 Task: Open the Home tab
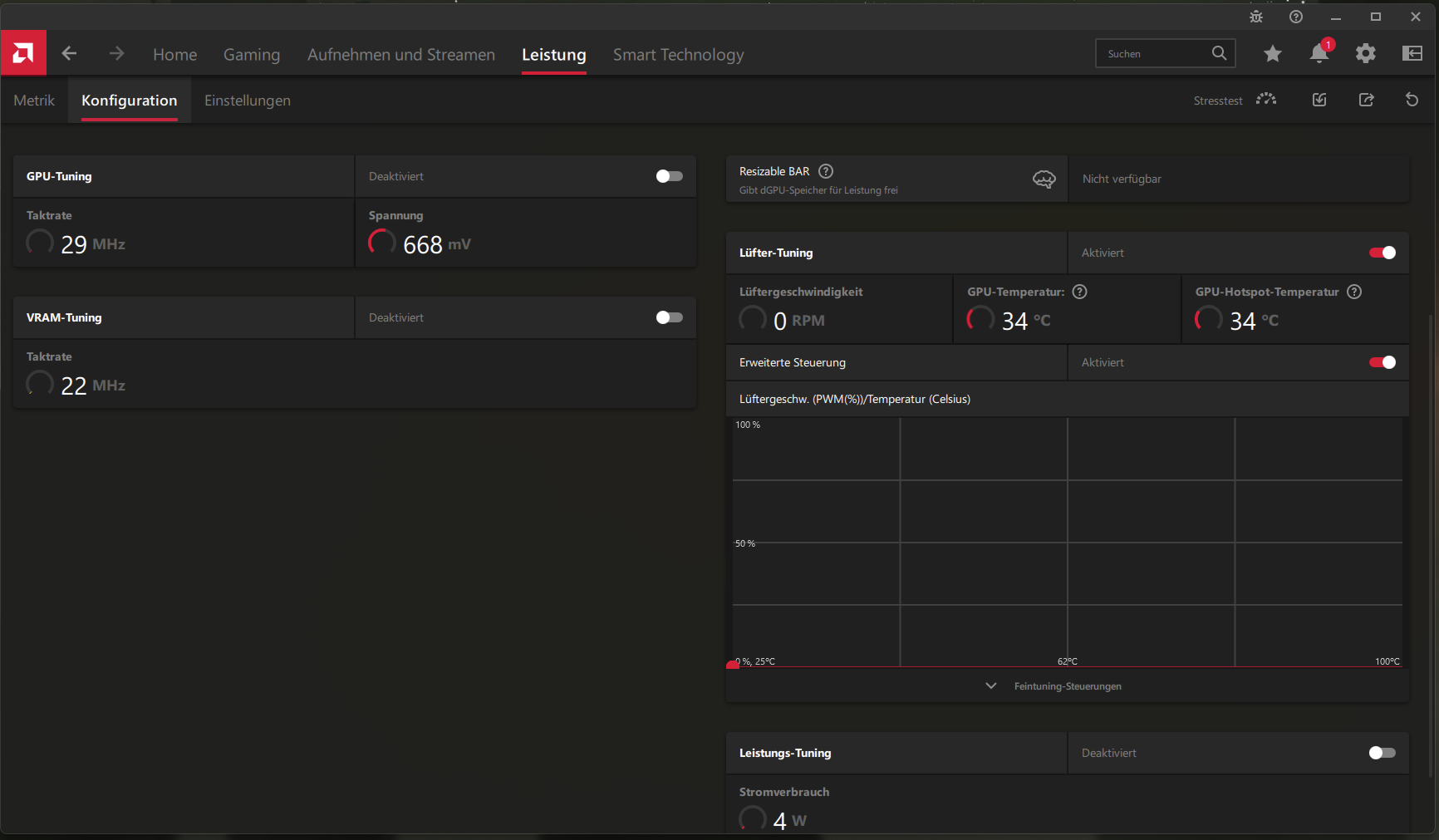coord(174,54)
